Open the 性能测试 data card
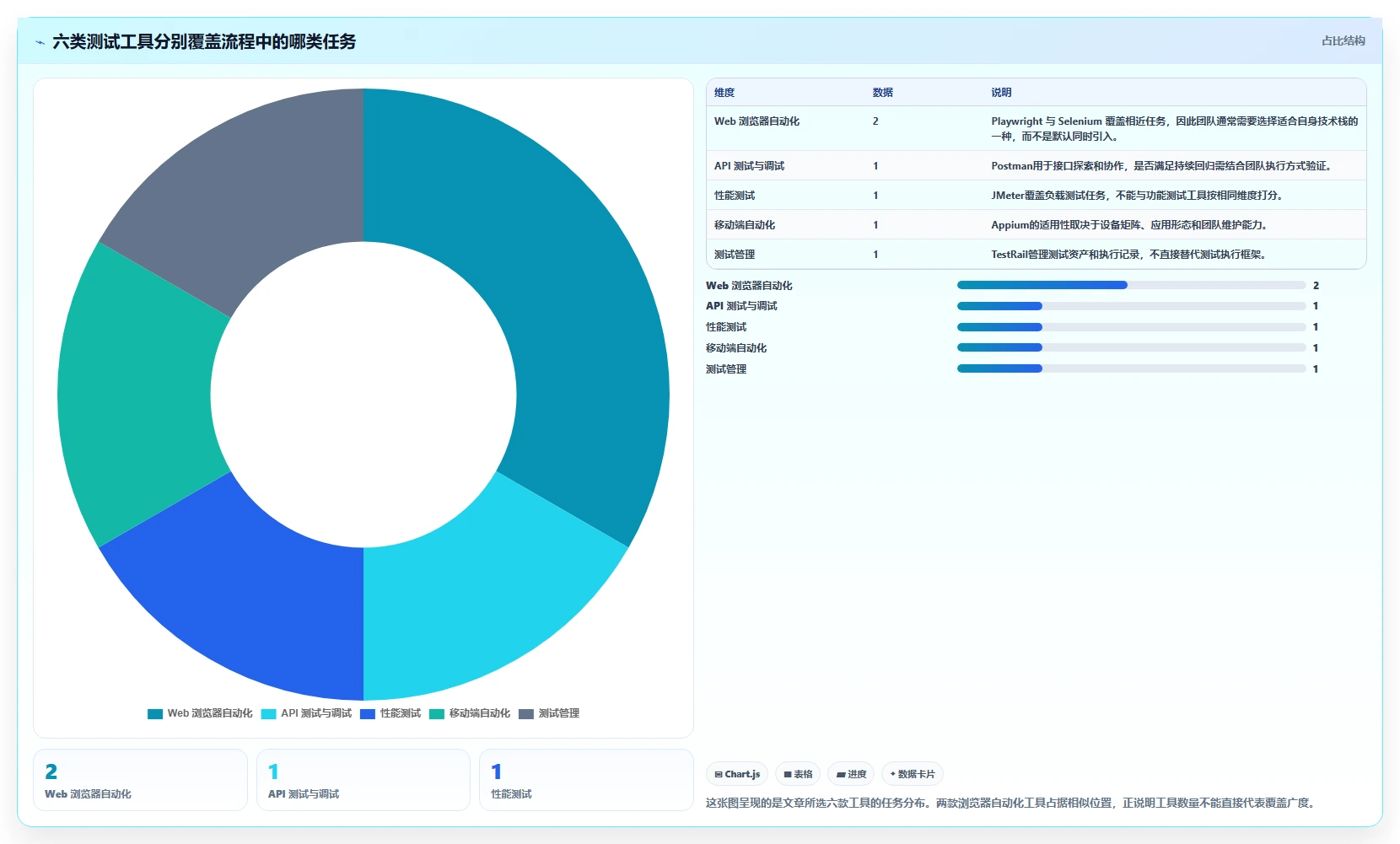The image size is (1400, 844). (x=586, y=780)
